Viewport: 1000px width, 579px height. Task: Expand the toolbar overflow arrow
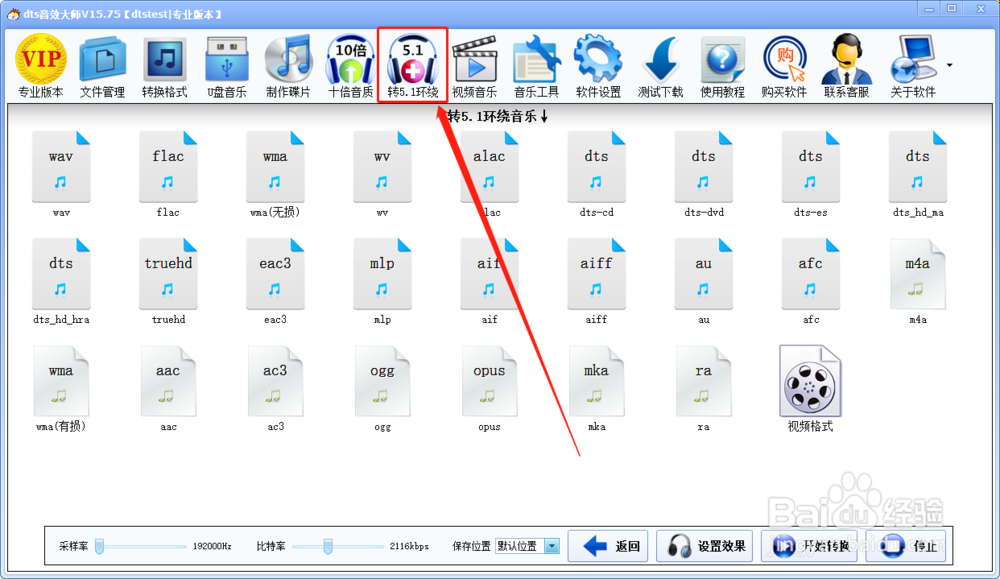950,65
